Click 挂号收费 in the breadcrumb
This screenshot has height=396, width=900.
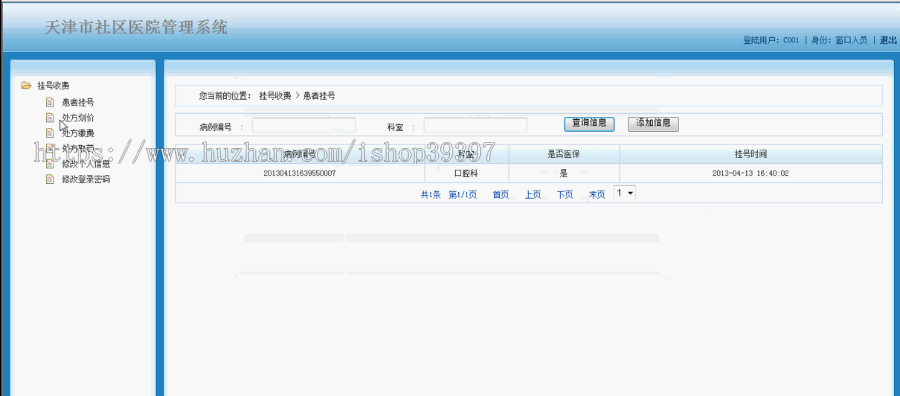275,96
